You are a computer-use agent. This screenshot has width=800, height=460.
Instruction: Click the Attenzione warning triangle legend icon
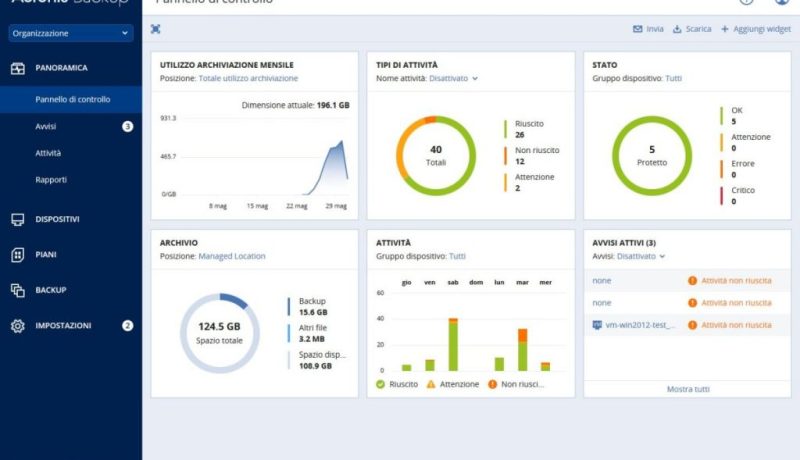tap(431, 384)
